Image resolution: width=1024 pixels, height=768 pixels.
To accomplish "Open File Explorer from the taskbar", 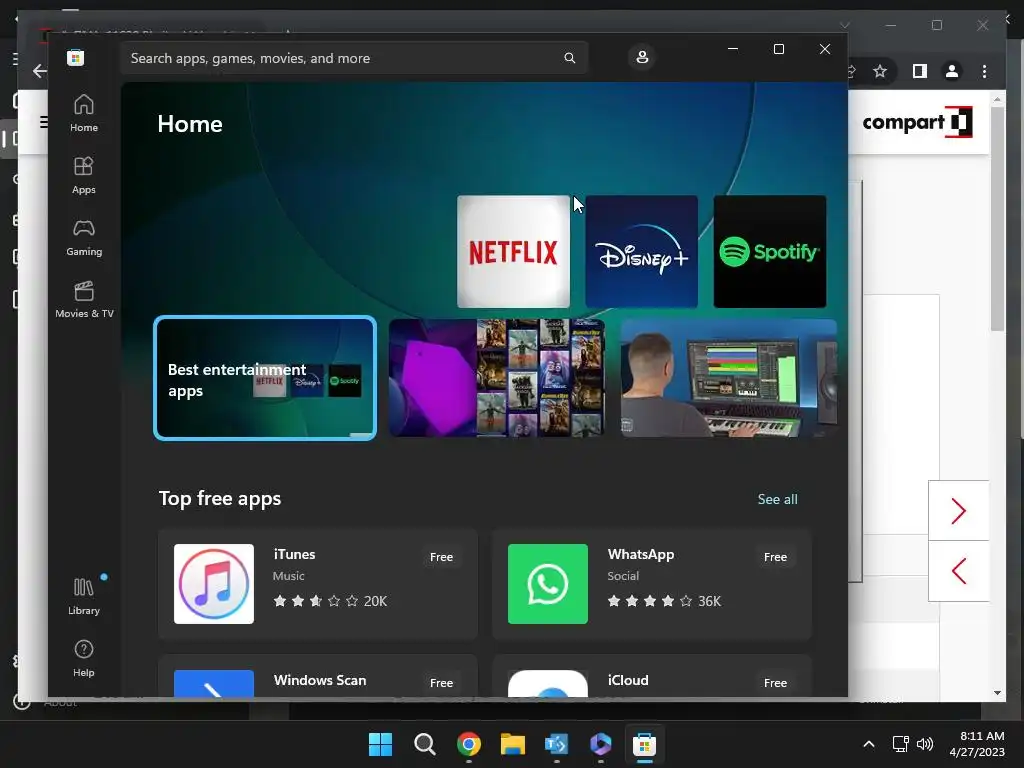I will tap(513, 744).
